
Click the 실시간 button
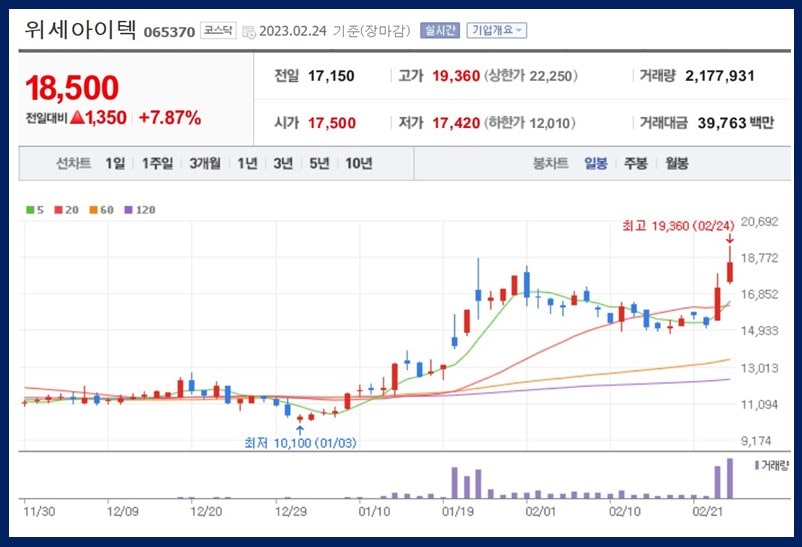[440, 30]
